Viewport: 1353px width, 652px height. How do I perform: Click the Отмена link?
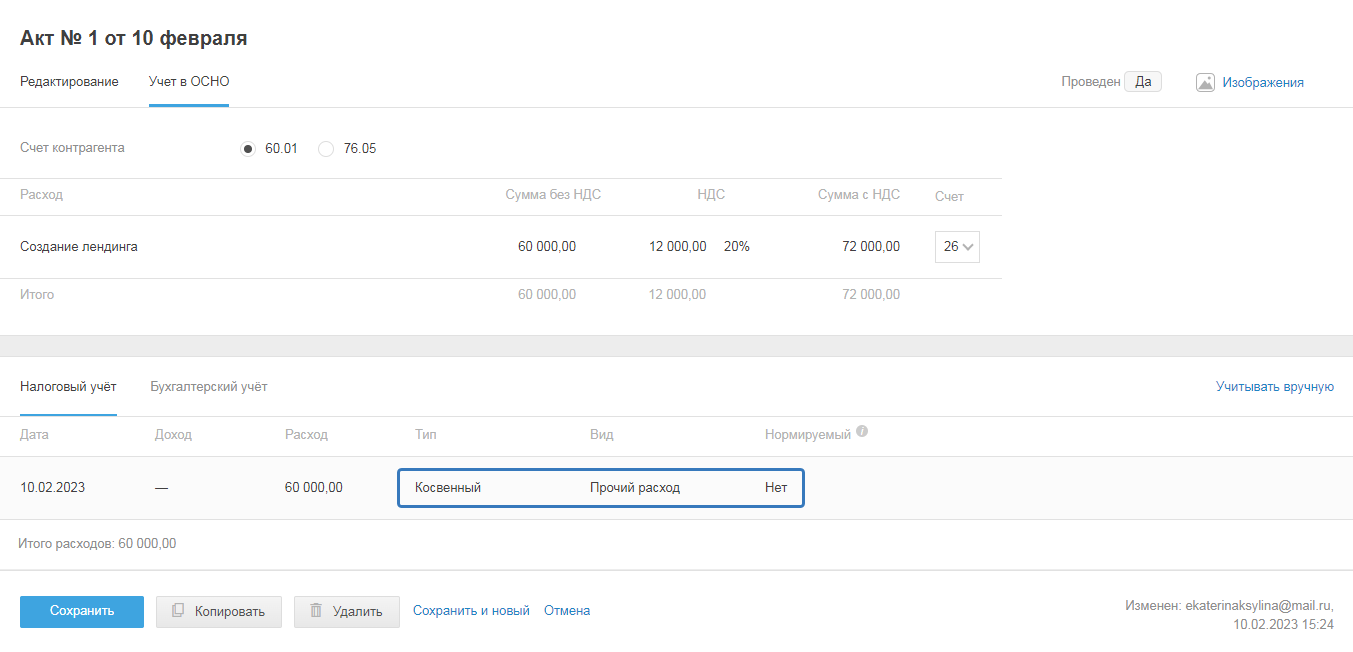click(567, 611)
